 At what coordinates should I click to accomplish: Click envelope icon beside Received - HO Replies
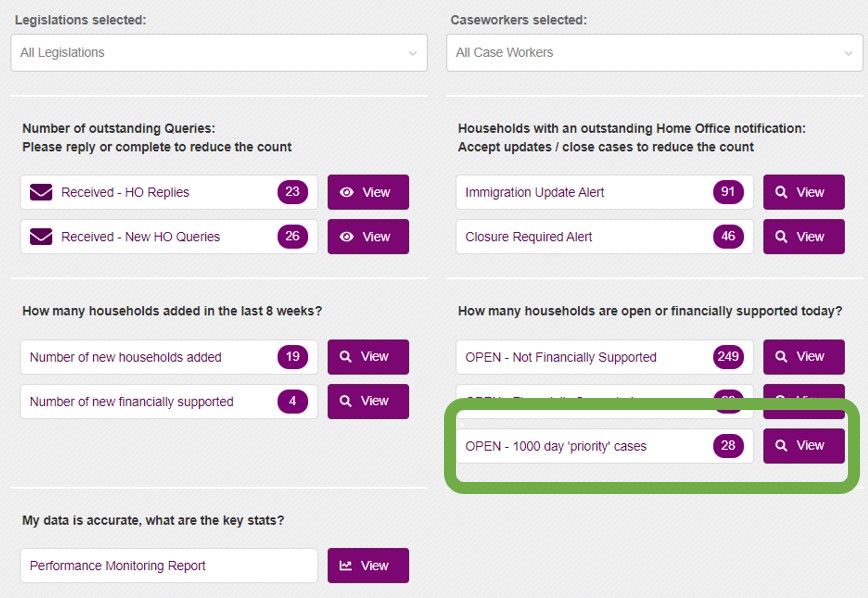41,193
